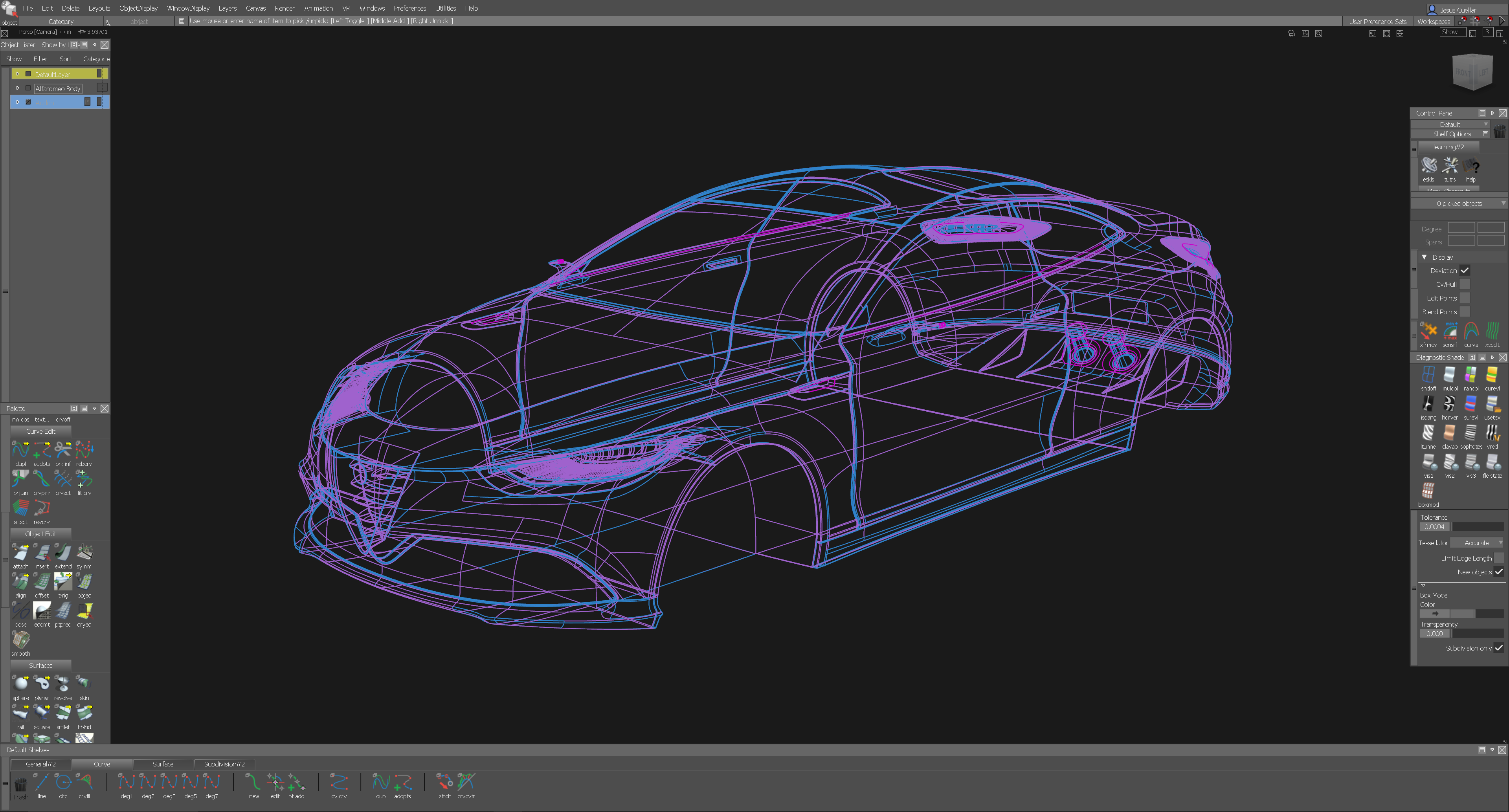Expand the DefaultLayer tree entry

(x=18, y=74)
